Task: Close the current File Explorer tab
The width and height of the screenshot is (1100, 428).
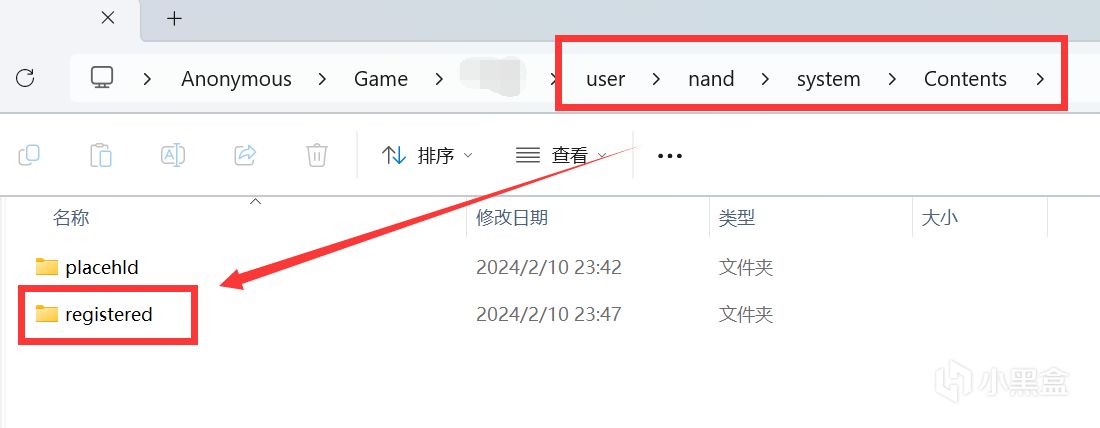Action: (108, 18)
